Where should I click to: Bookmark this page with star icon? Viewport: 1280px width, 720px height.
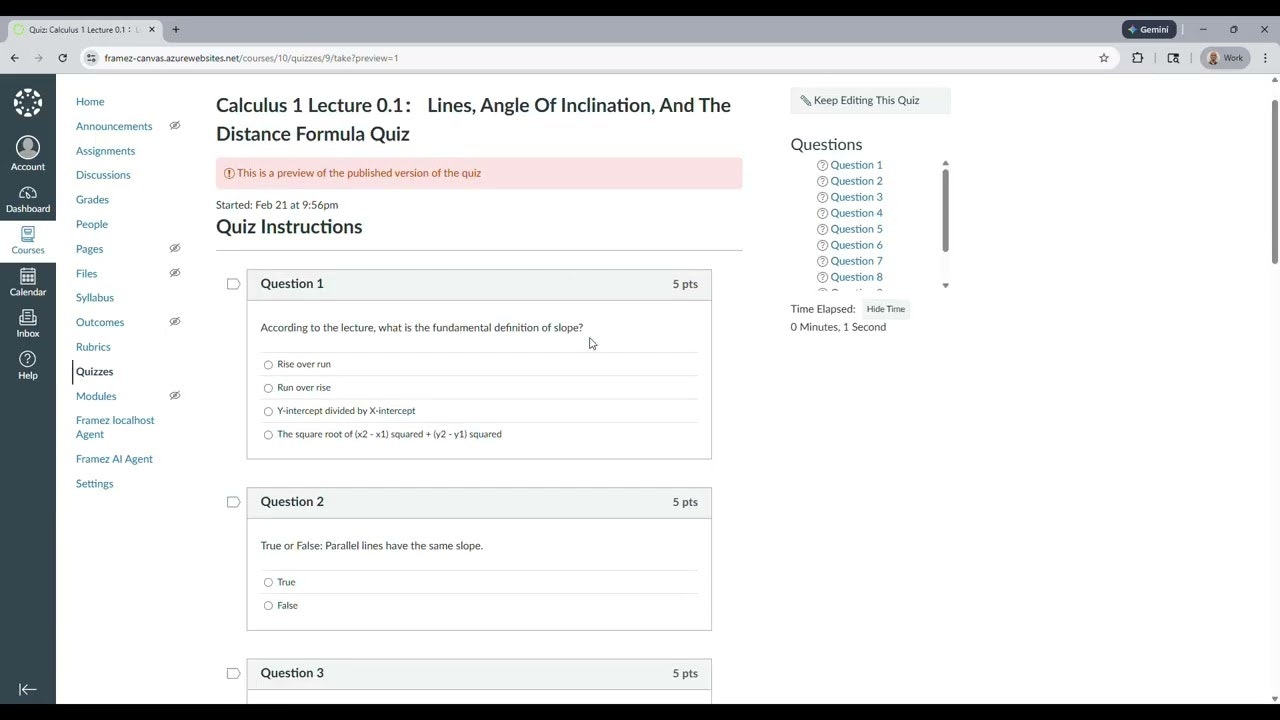[x=1104, y=58]
